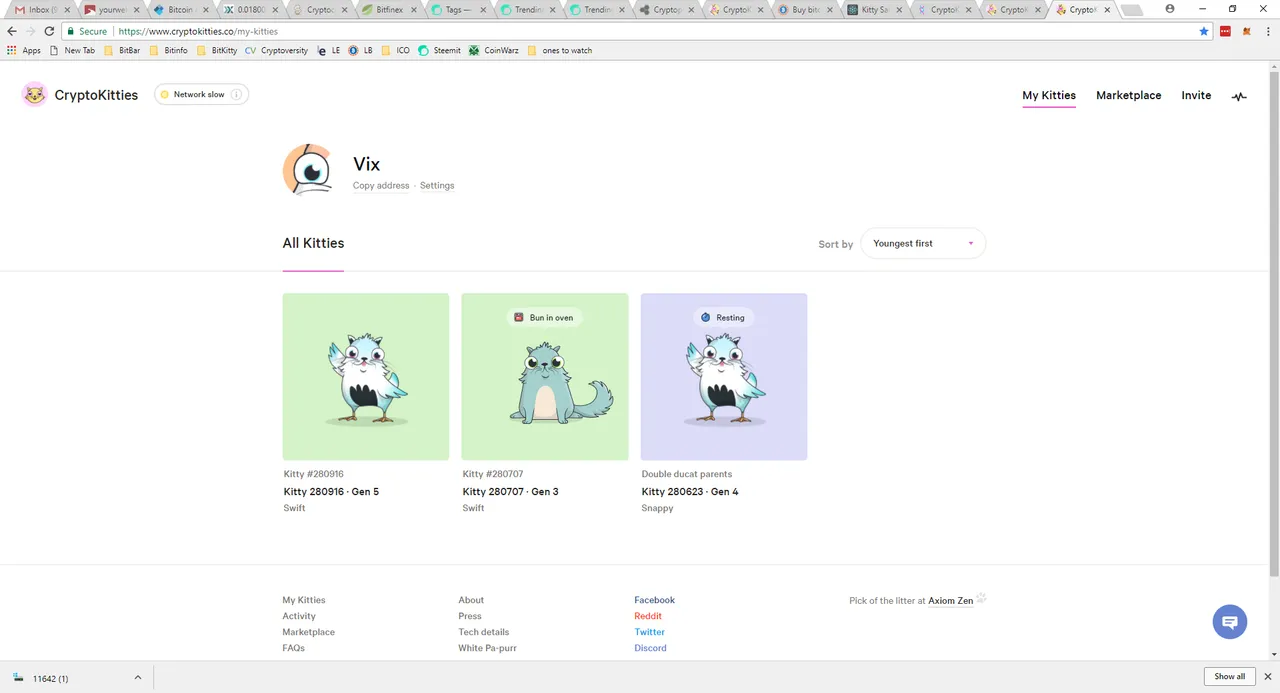Open the Reddit footer link
The width and height of the screenshot is (1280, 693).
click(648, 616)
